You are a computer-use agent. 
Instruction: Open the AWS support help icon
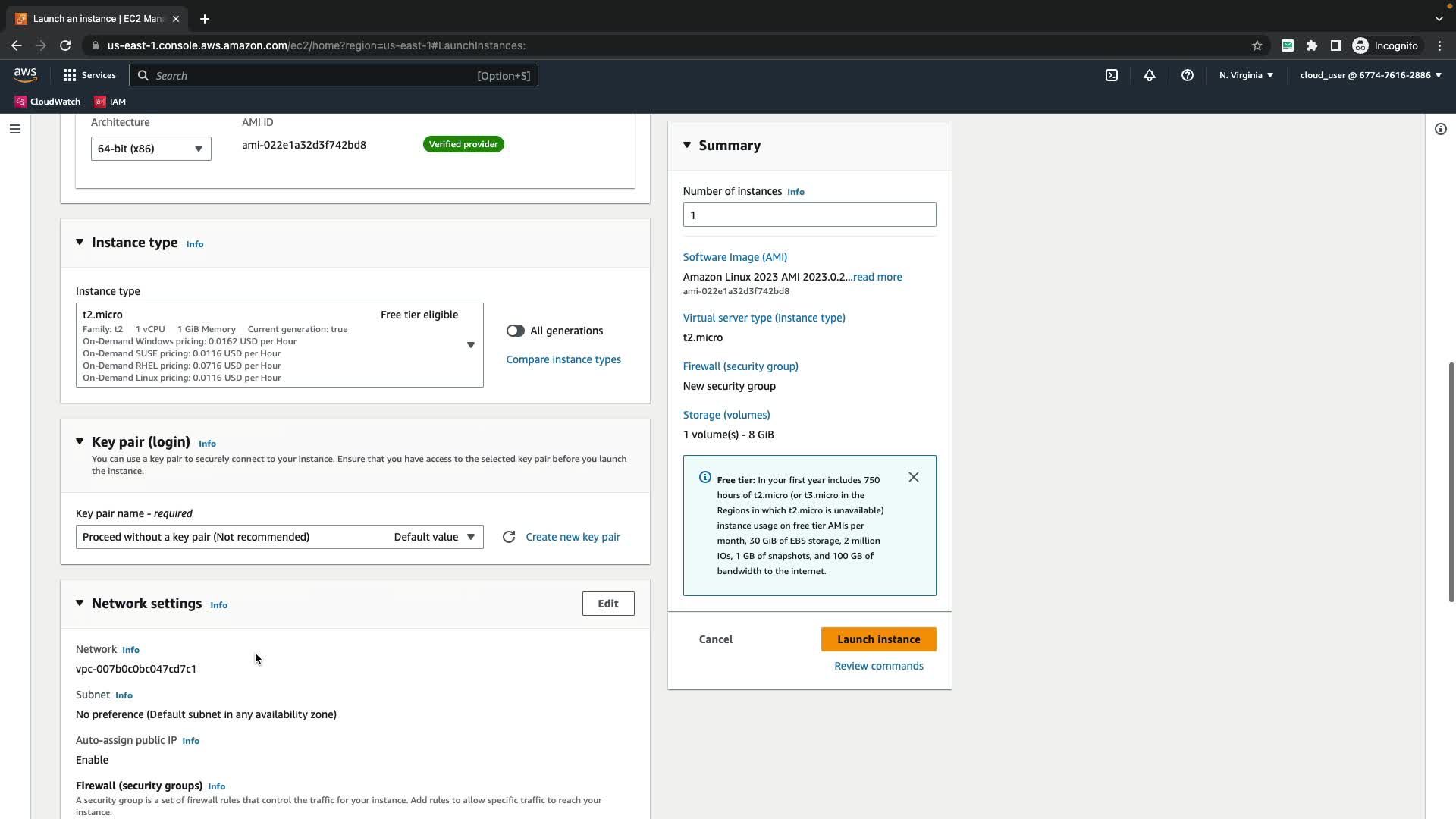[1188, 75]
